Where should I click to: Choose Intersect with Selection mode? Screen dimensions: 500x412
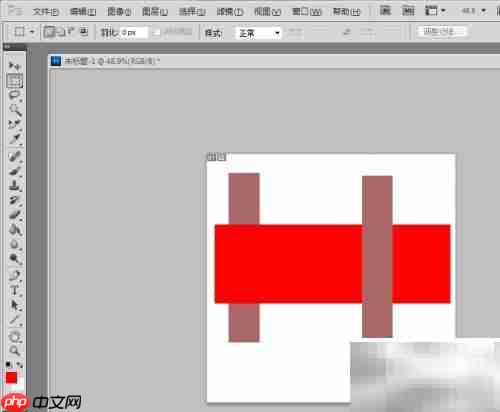tap(84, 31)
